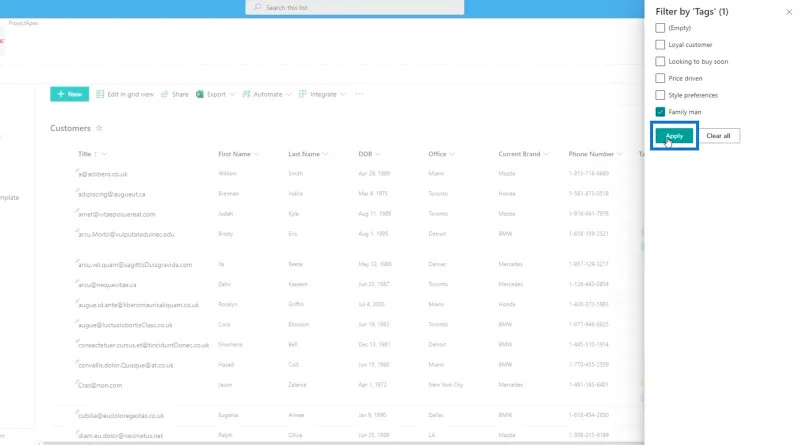Focus the Search this list field

click(x=355, y=7)
